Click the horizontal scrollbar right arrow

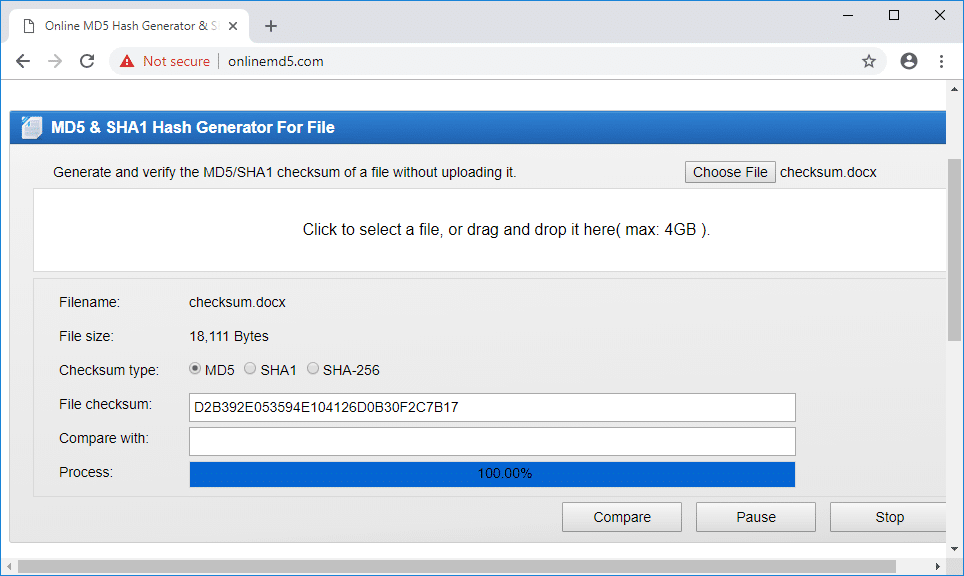pyautogui.click(x=938, y=566)
